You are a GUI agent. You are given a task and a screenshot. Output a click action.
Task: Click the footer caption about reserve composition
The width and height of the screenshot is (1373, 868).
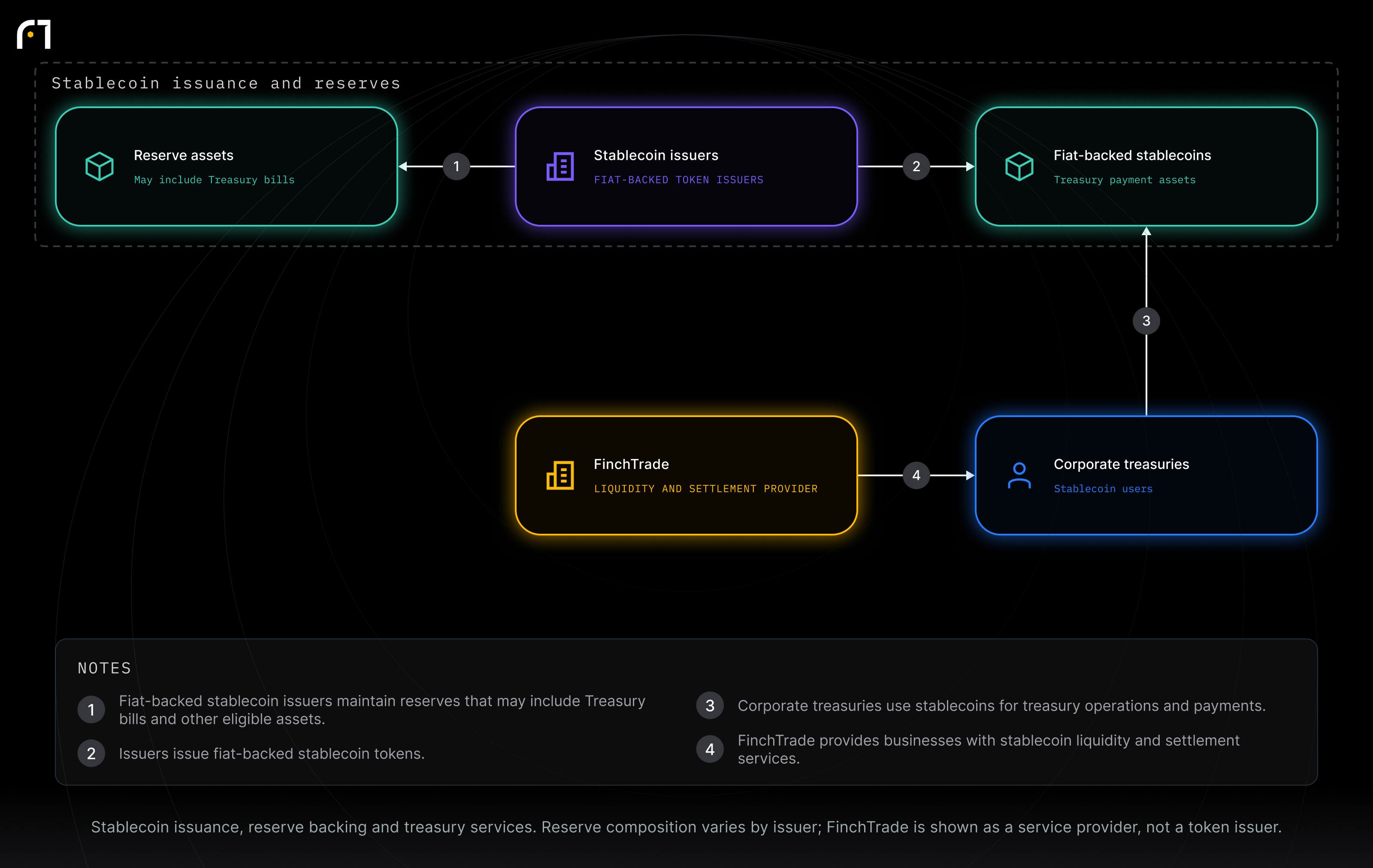pos(686,827)
